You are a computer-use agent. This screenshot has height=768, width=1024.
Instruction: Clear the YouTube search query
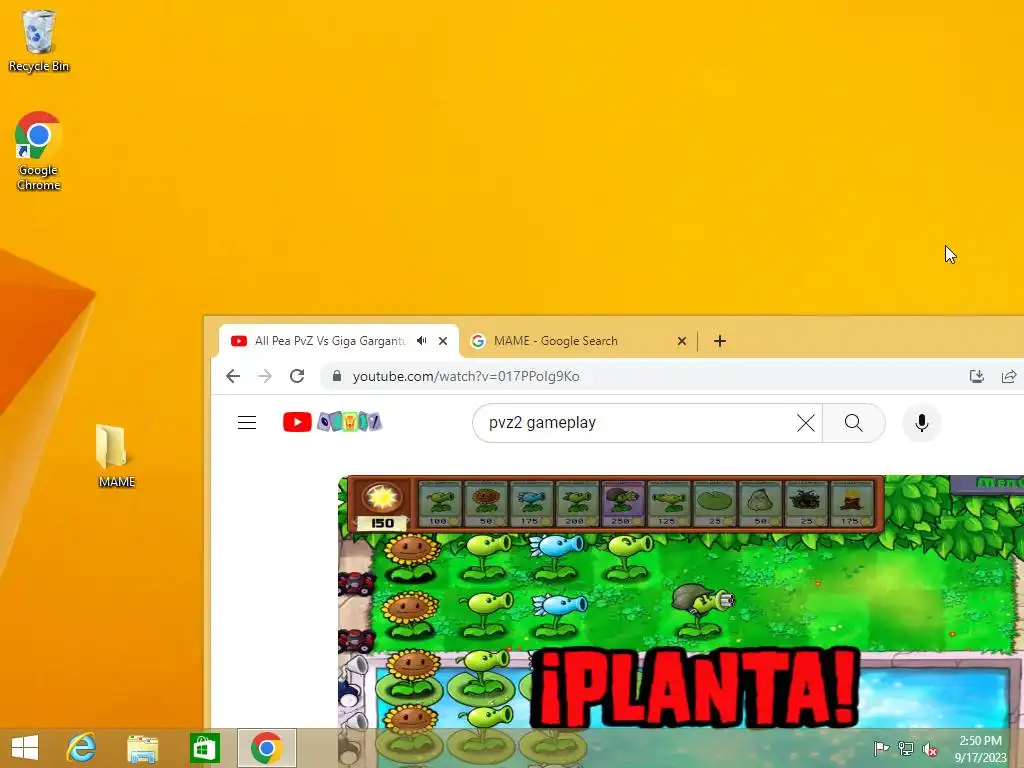pyautogui.click(x=806, y=423)
